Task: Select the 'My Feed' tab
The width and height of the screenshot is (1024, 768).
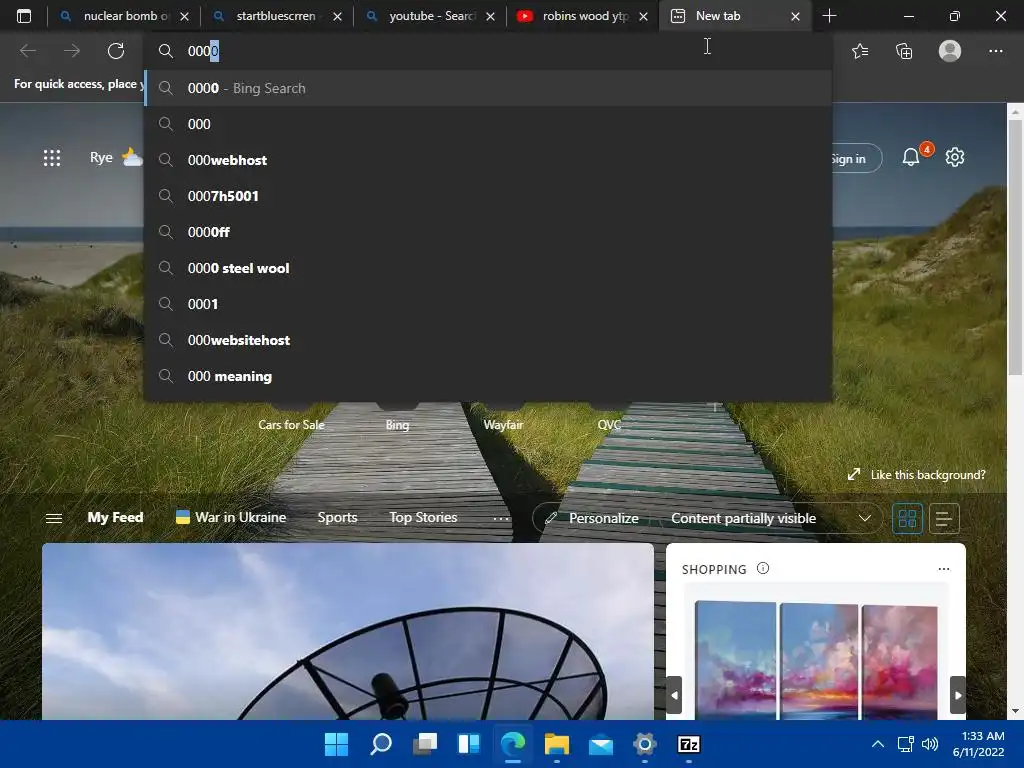Action: tap(115, 517)
